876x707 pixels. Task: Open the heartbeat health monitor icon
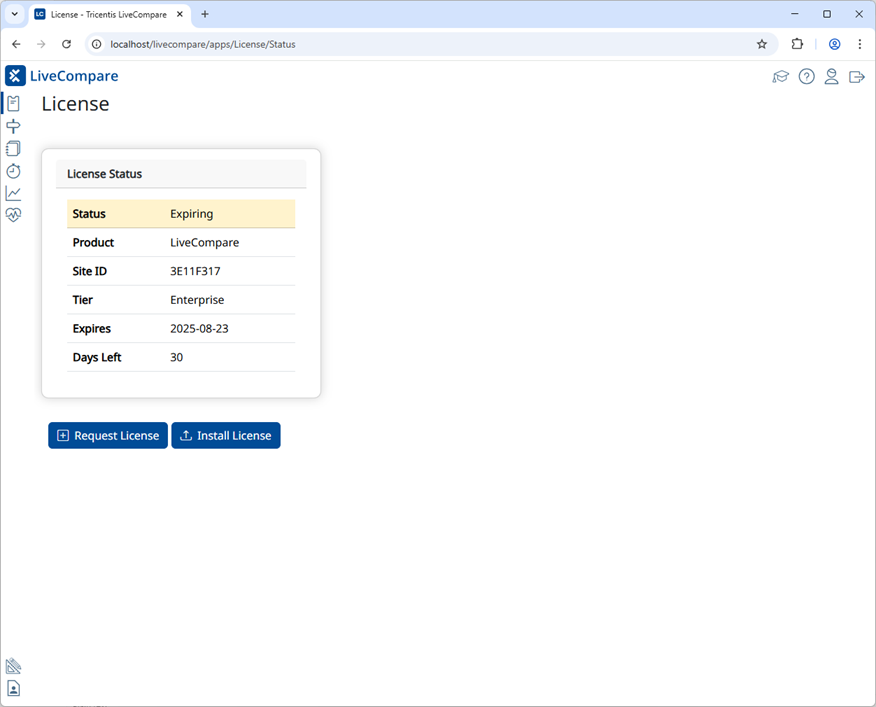pyautogui.click(x=13, y=214)
